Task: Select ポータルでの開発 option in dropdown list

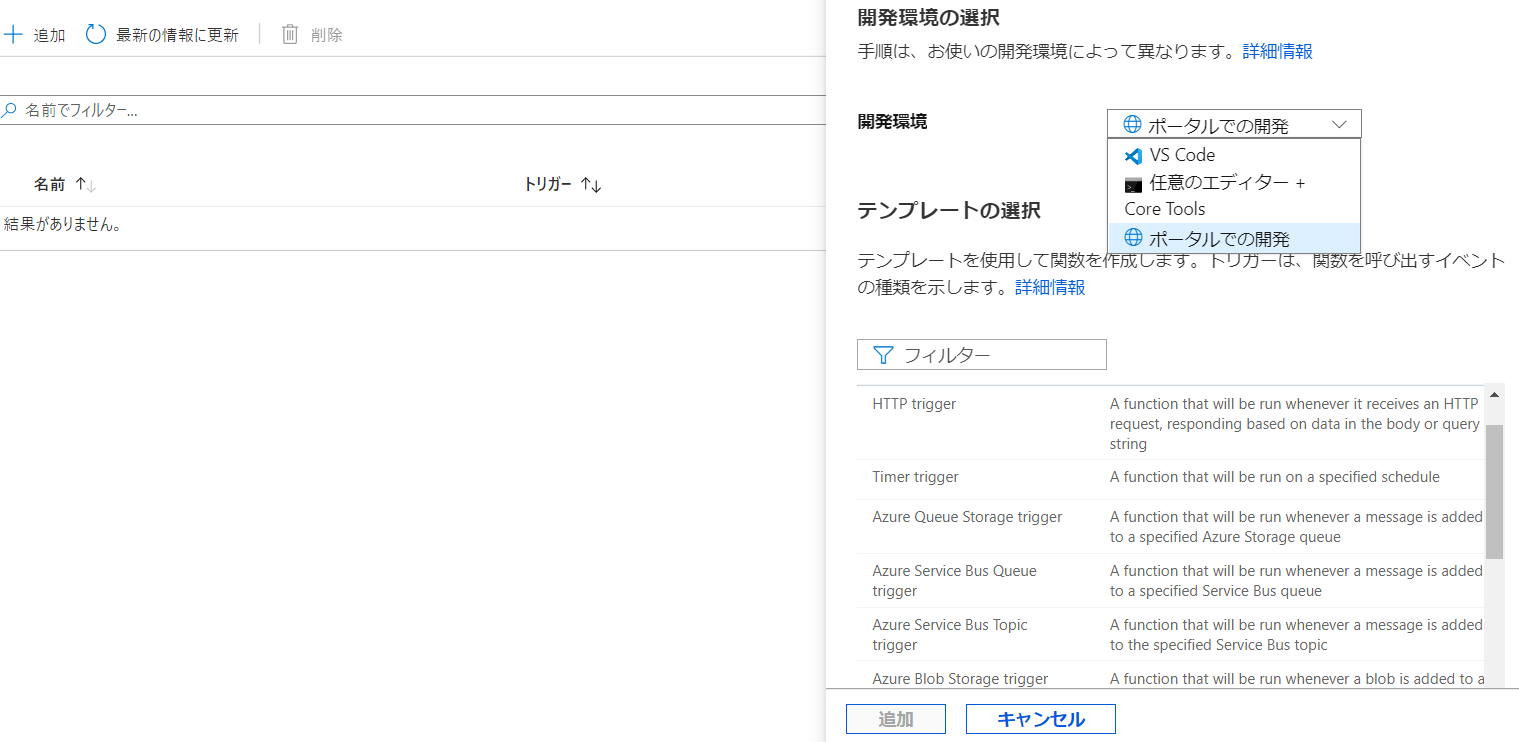Action: pos(1234,238)
